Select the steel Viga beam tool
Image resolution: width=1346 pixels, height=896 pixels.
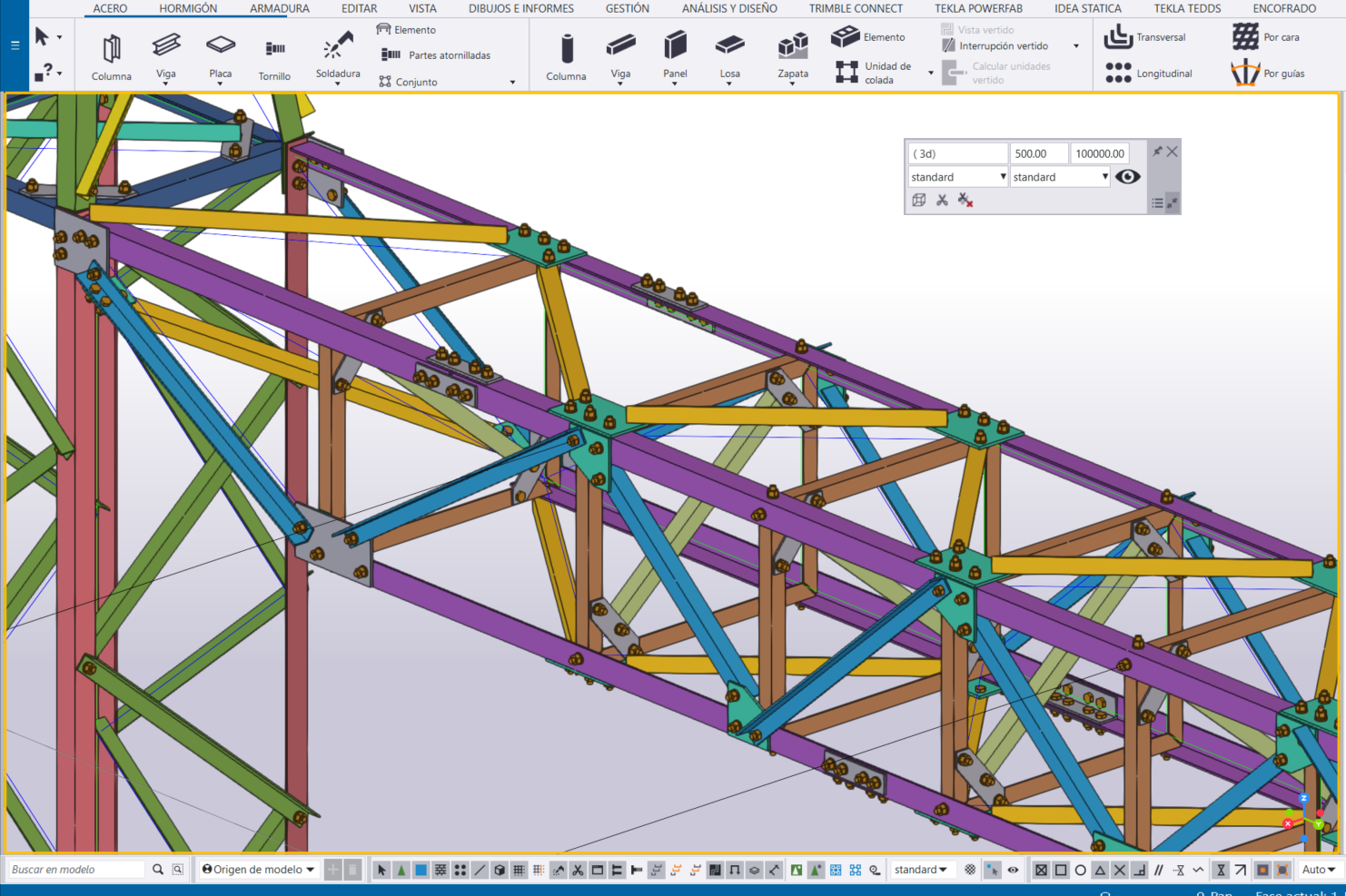pos(166,54)
